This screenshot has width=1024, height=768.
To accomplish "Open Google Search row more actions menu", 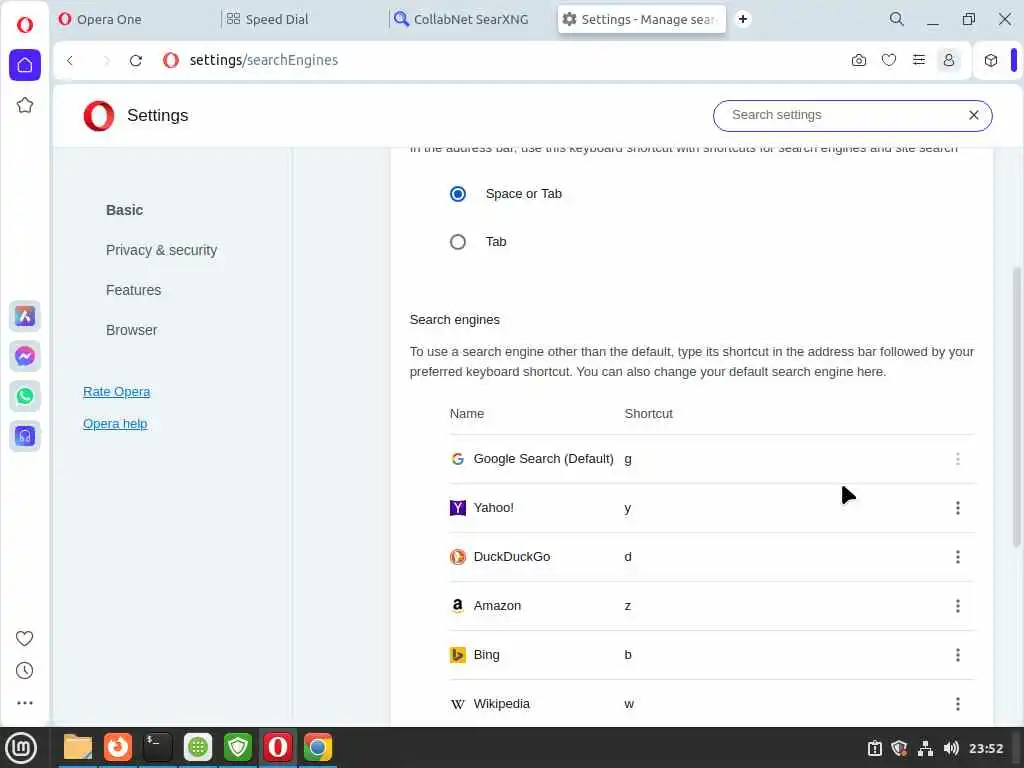I will coord(957,458).
